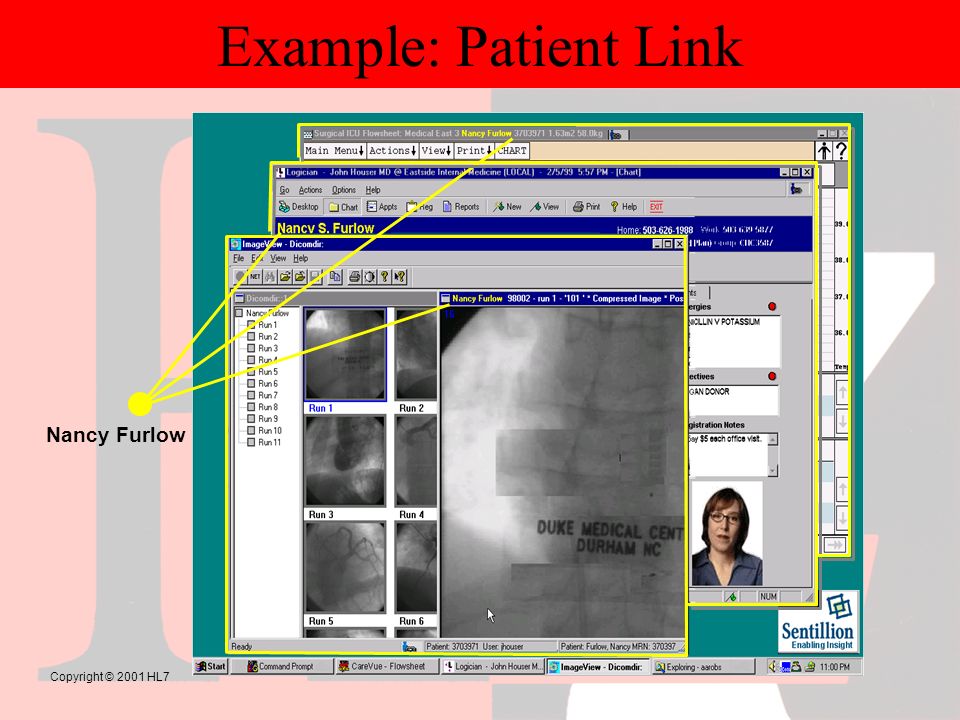Open the Options menu in Logician

coord(343,190)
